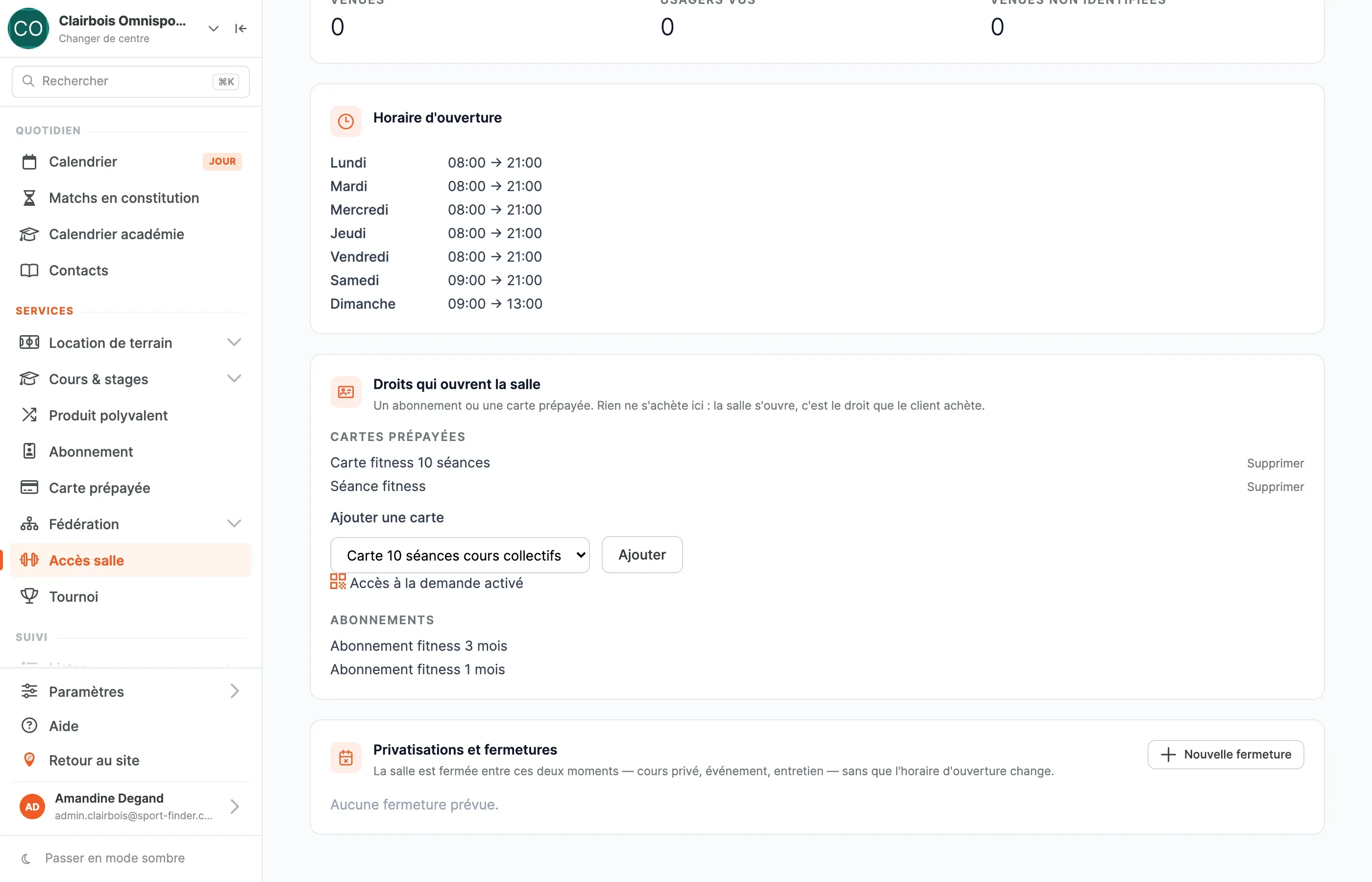Click the Aide question mark icon
1372x882 pixels.
tap(29, 726)
